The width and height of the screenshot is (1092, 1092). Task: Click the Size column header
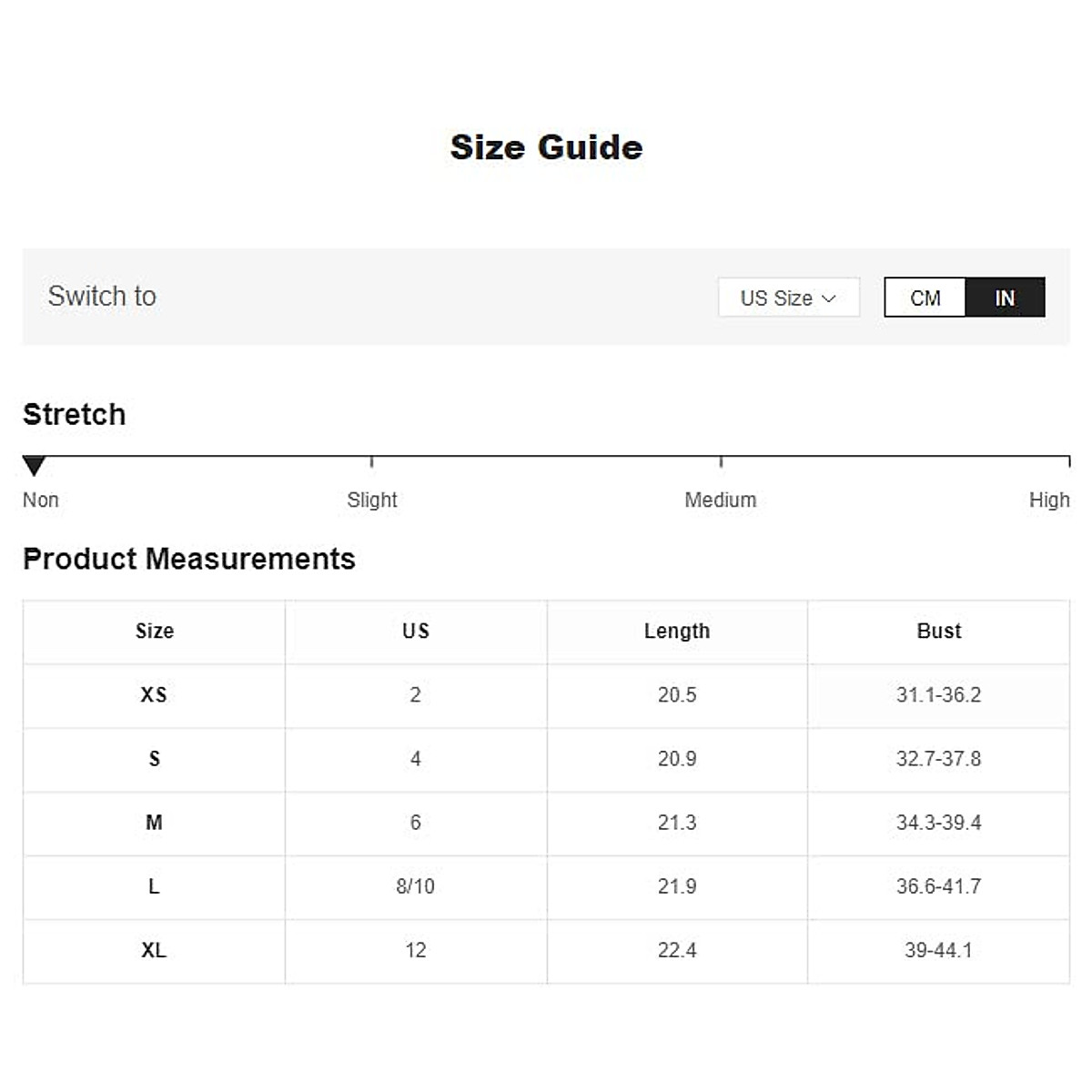[x=154, y=632]
